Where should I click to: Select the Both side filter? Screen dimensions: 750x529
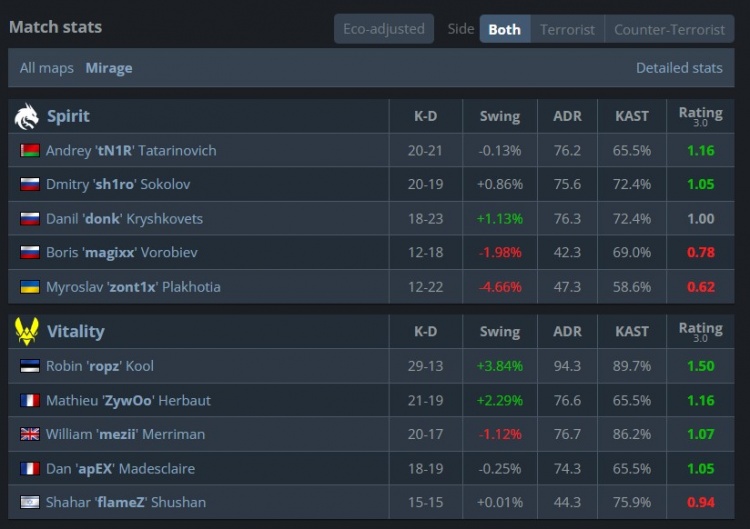[504, 29]
